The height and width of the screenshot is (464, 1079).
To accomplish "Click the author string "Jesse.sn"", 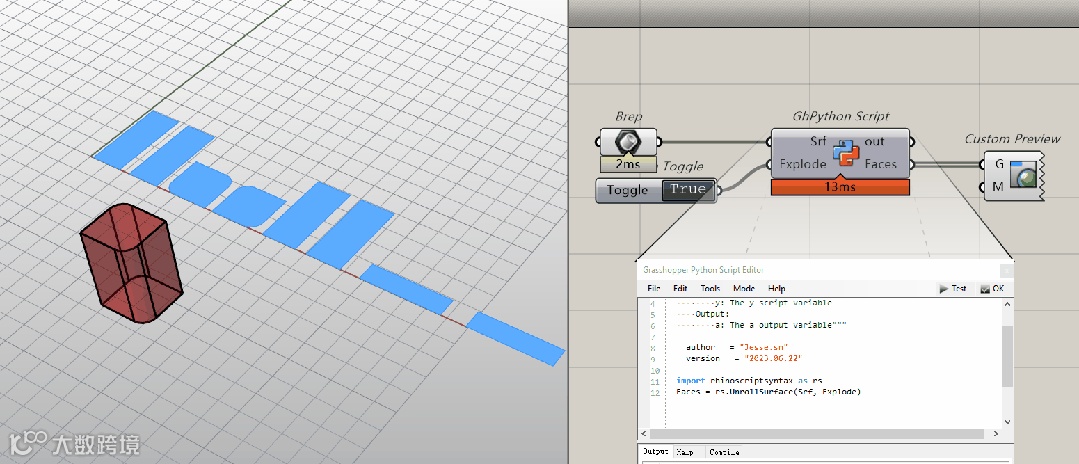I will click(764, 348).
